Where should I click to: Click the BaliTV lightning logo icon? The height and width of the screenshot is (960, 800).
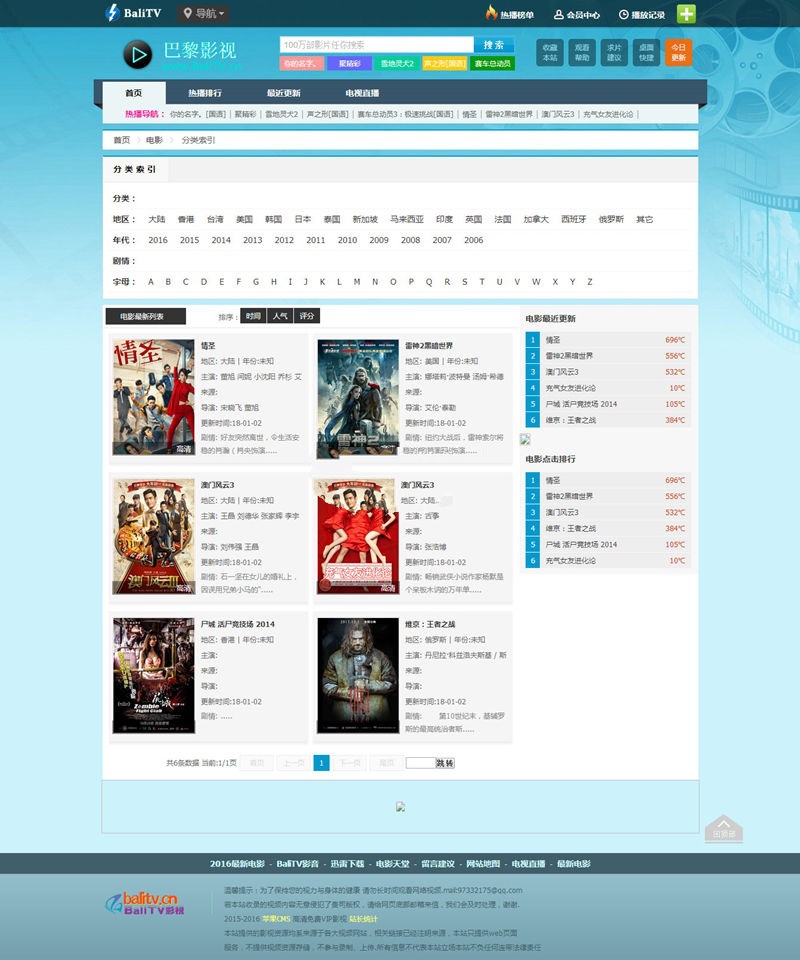pos(113,13)
